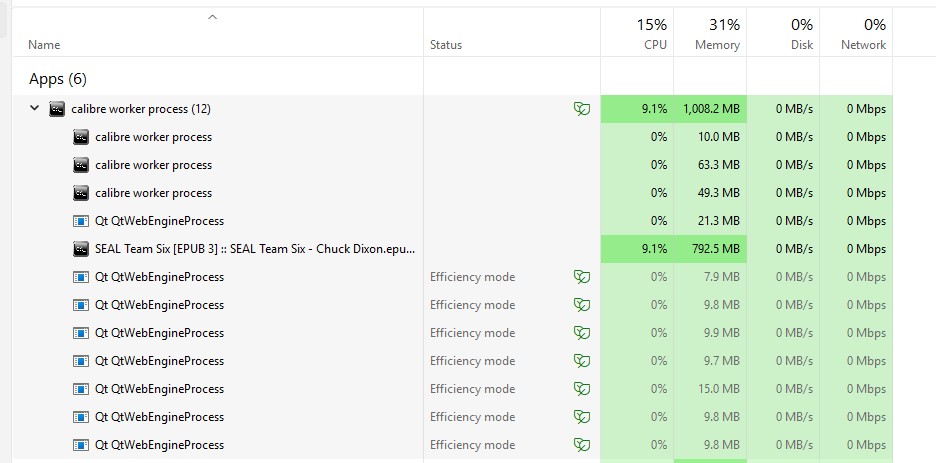Viewport: 936px width, 463px height.
Task: Click the sort arrow above the Name column
Action: coord(212,17)
